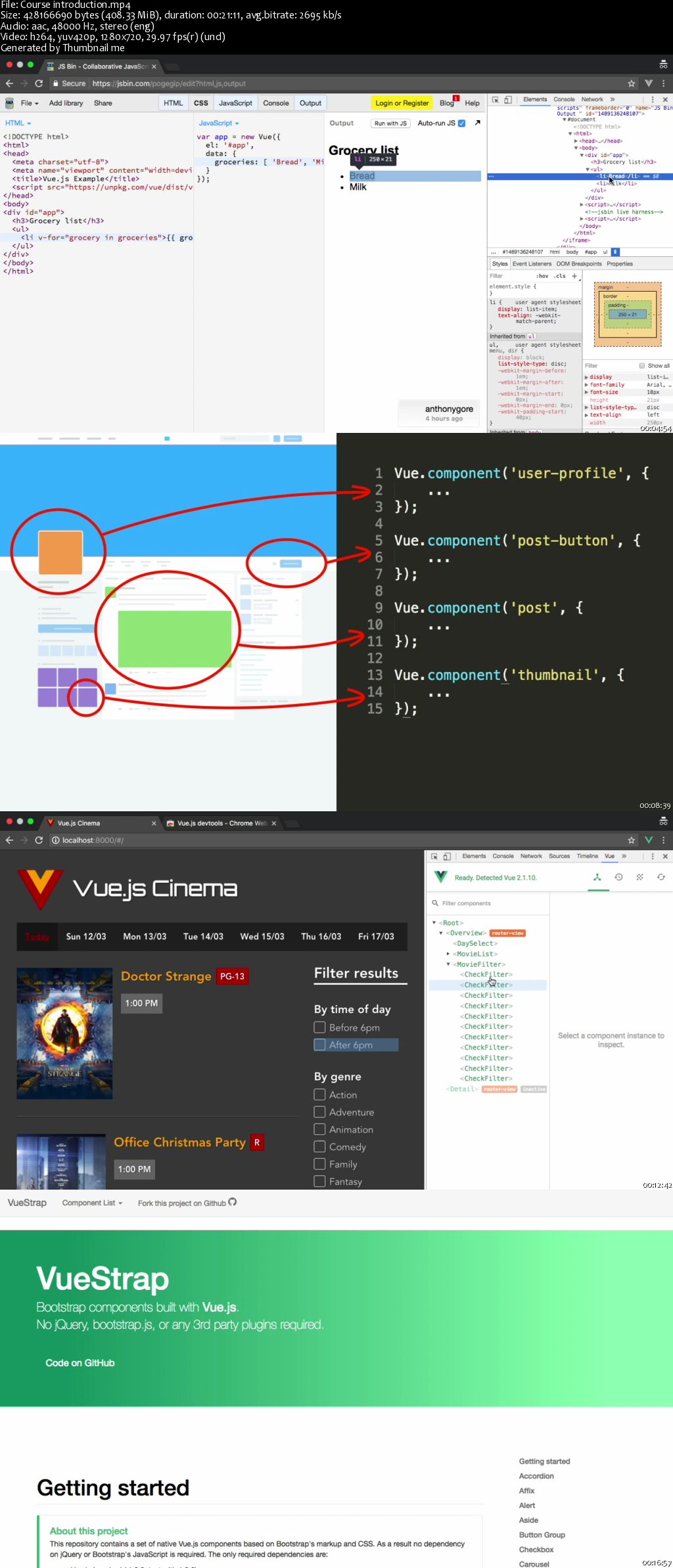Open devtools options menu in Cinema window
673x1568 pixels.
[x=653, y=857]
